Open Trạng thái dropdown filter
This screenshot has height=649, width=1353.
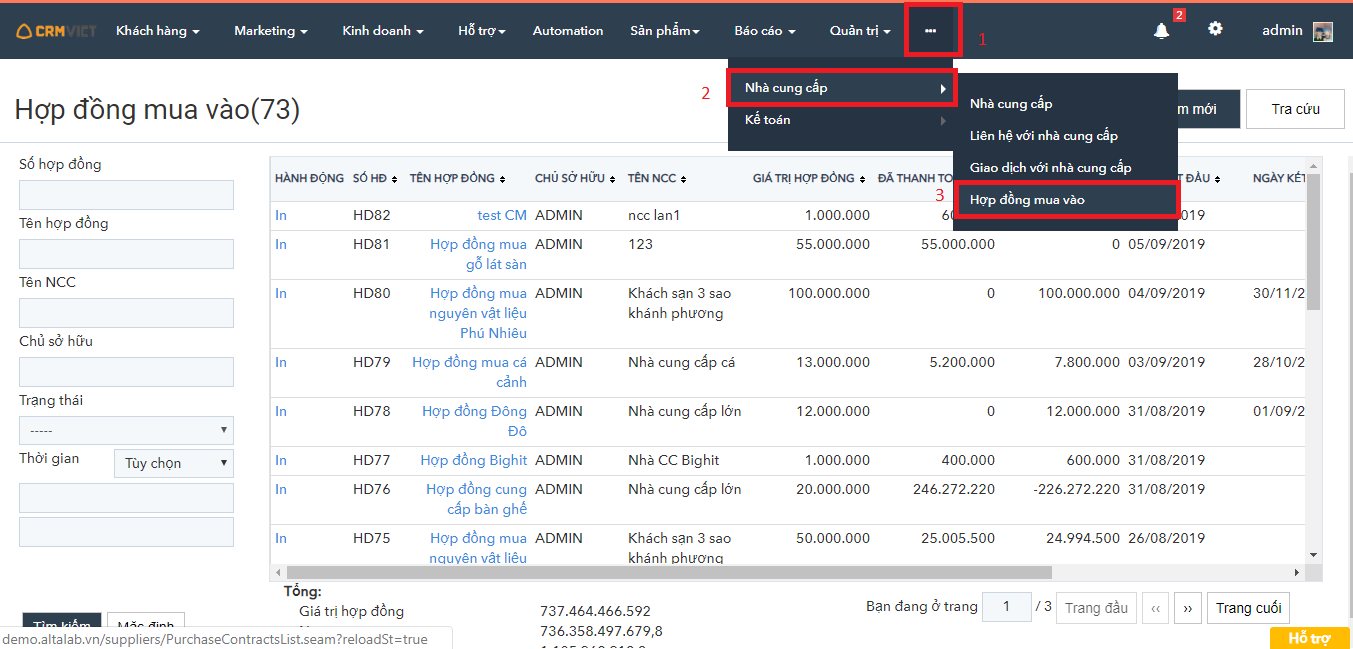point(126,430)
